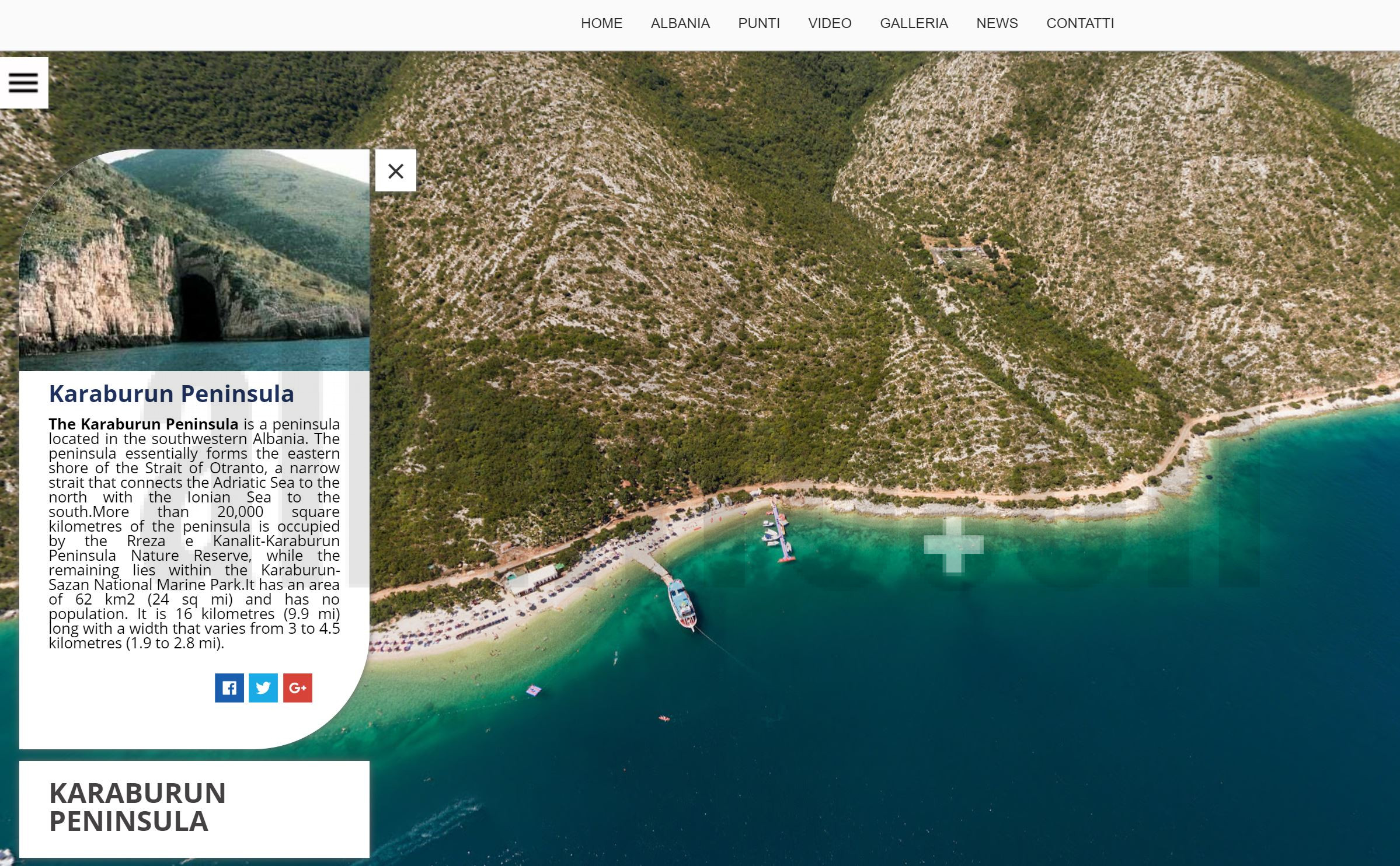Screen dimensions: 1400x866
Task: Click the tour boat moored at pier
Action: click(x=682, y=603)
